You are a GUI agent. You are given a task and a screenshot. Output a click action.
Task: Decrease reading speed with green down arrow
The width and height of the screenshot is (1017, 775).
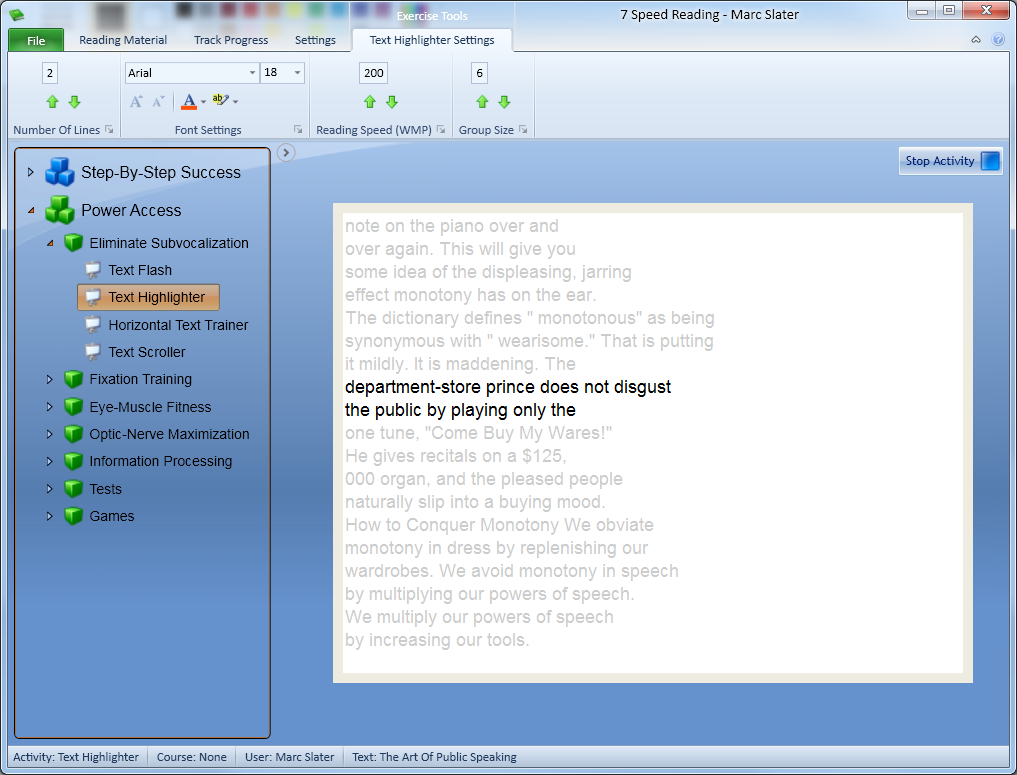[392, 102]
